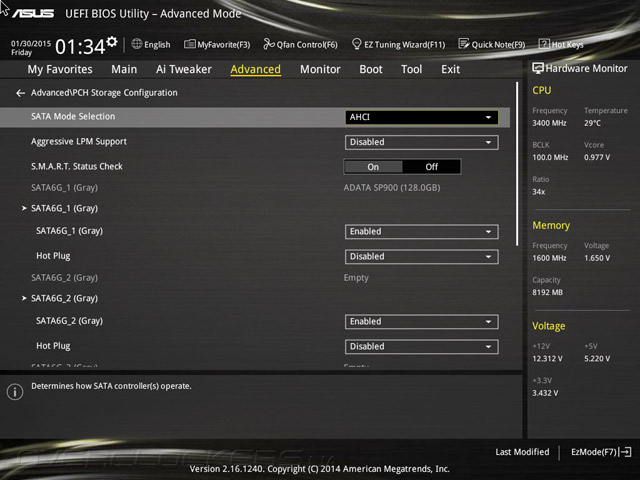Viewport: 640px width, 480px height.
Task: Click CPU Ratio value 34x
Action: pyautogui.click(x=538, y=192)
